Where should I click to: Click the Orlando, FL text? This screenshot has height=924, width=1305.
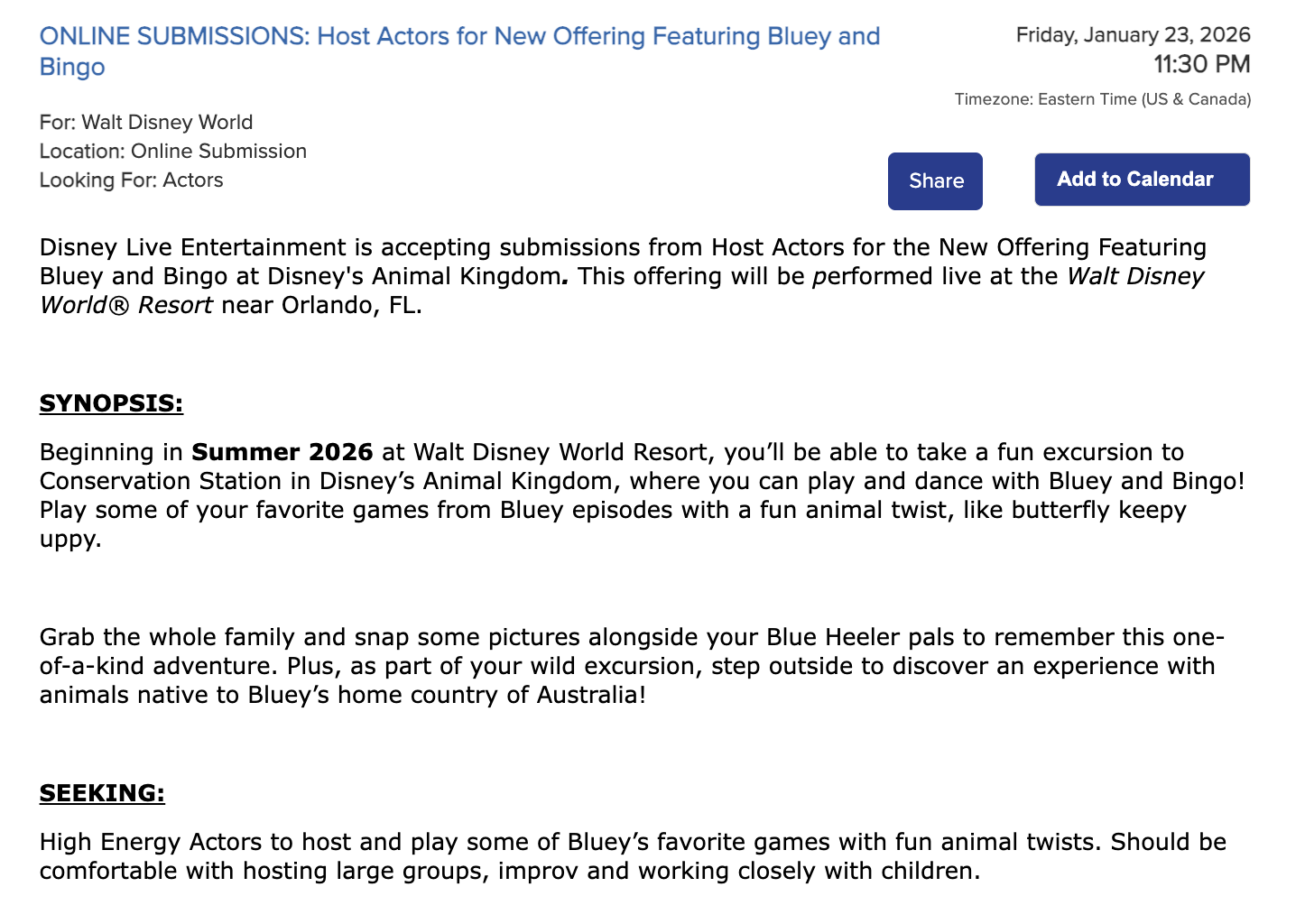coord(351,305)
